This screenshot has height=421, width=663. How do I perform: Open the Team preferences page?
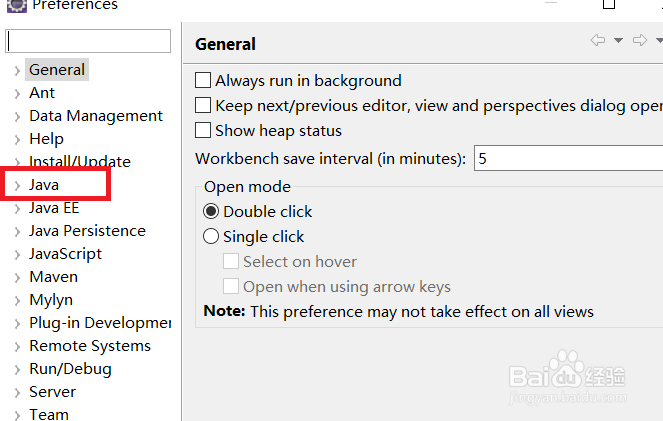pyautogui.click(x=49, y=415)
